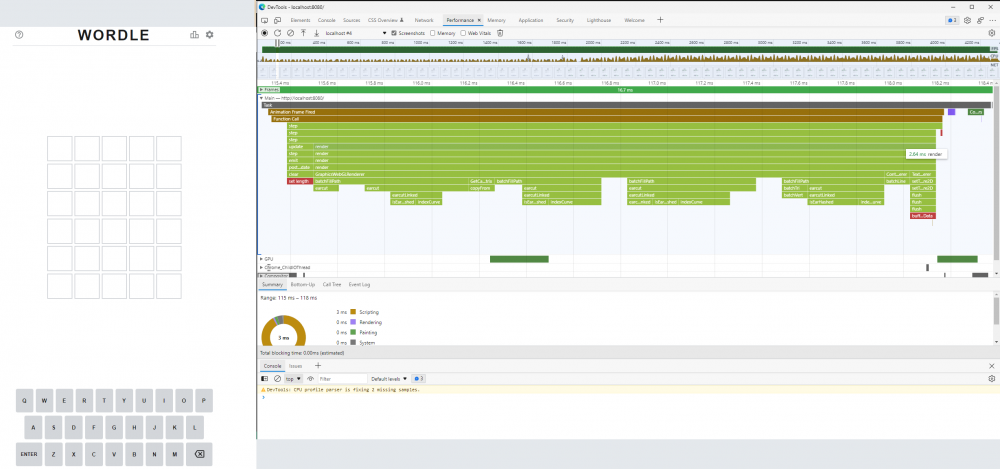The image size is (1000, 469).
Task: Click the save profile download arrow
Action: click(x=316, y=33)
